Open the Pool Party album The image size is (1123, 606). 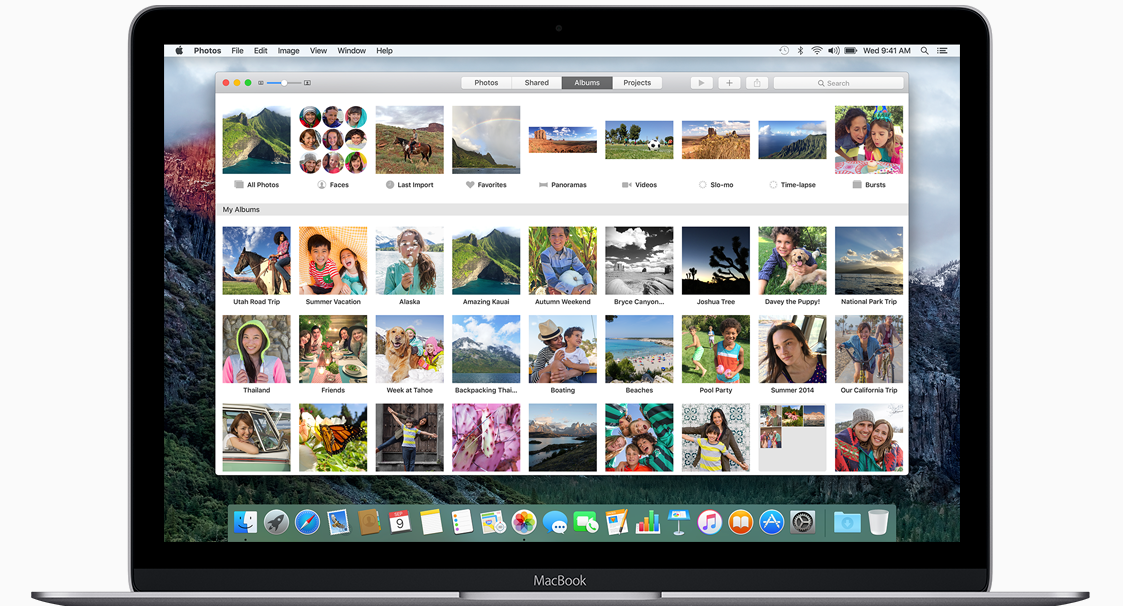[715, 350]
